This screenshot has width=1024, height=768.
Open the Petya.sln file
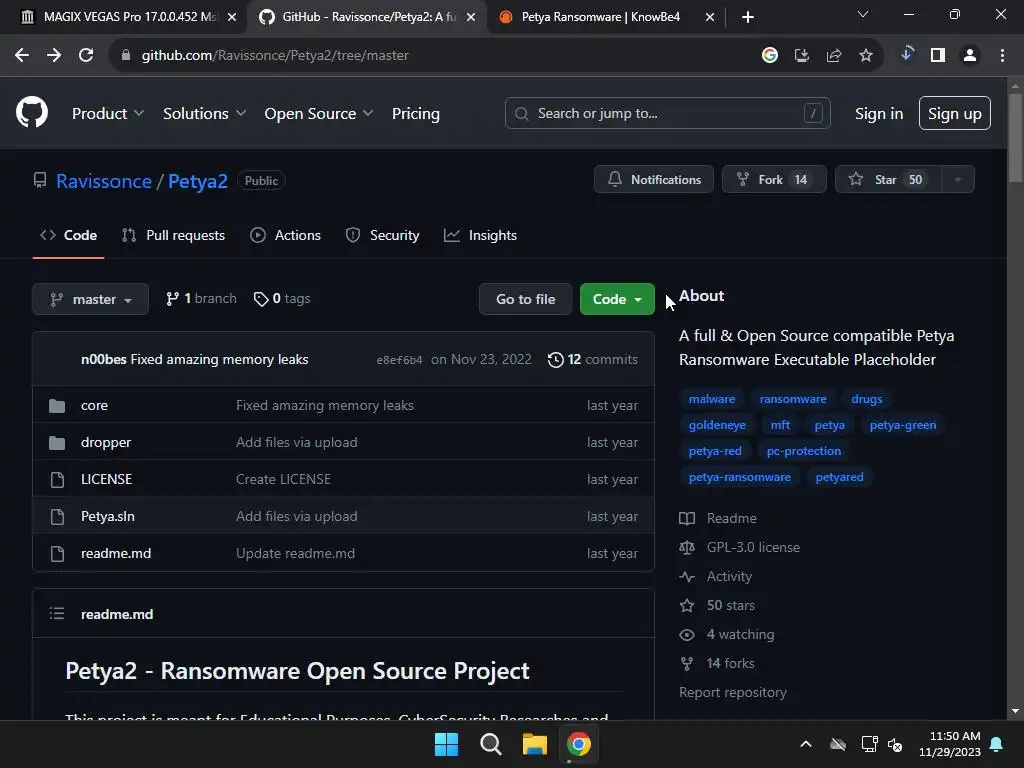tap(108, 517)
